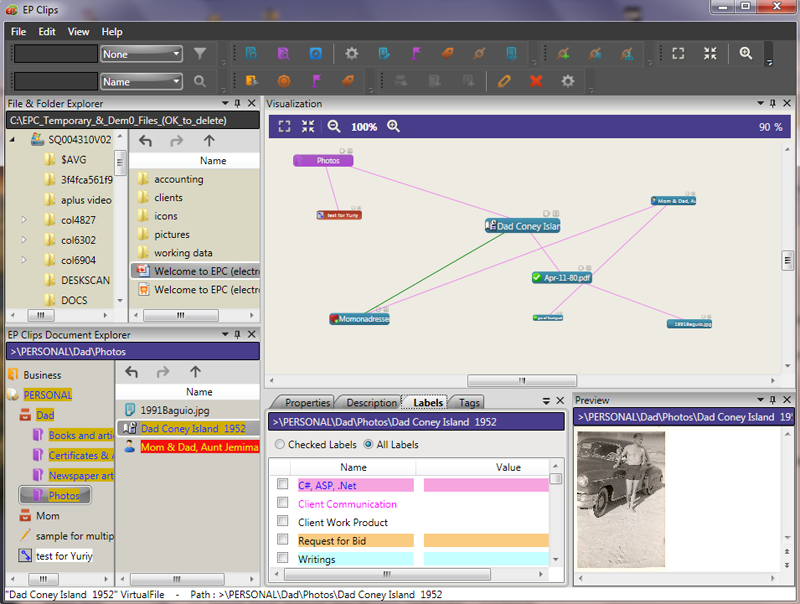Click fit-to-screen icon in Visualization toolbar

(284, 127)
